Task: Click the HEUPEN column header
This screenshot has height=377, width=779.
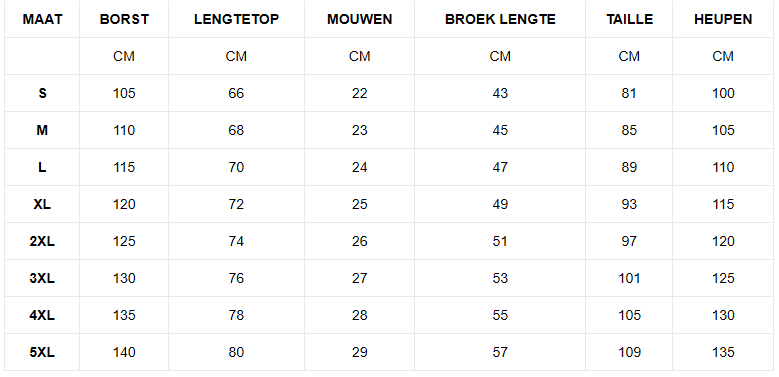Action: click(723, 19)
